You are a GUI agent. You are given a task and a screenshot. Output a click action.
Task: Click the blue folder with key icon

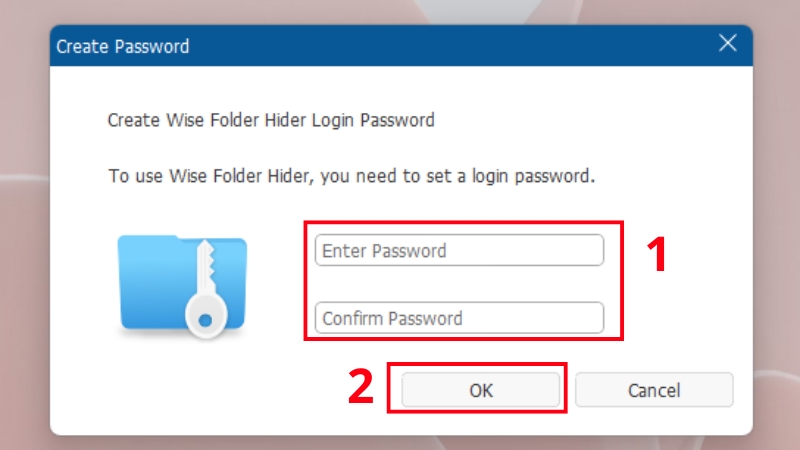[x=181, y=284]
